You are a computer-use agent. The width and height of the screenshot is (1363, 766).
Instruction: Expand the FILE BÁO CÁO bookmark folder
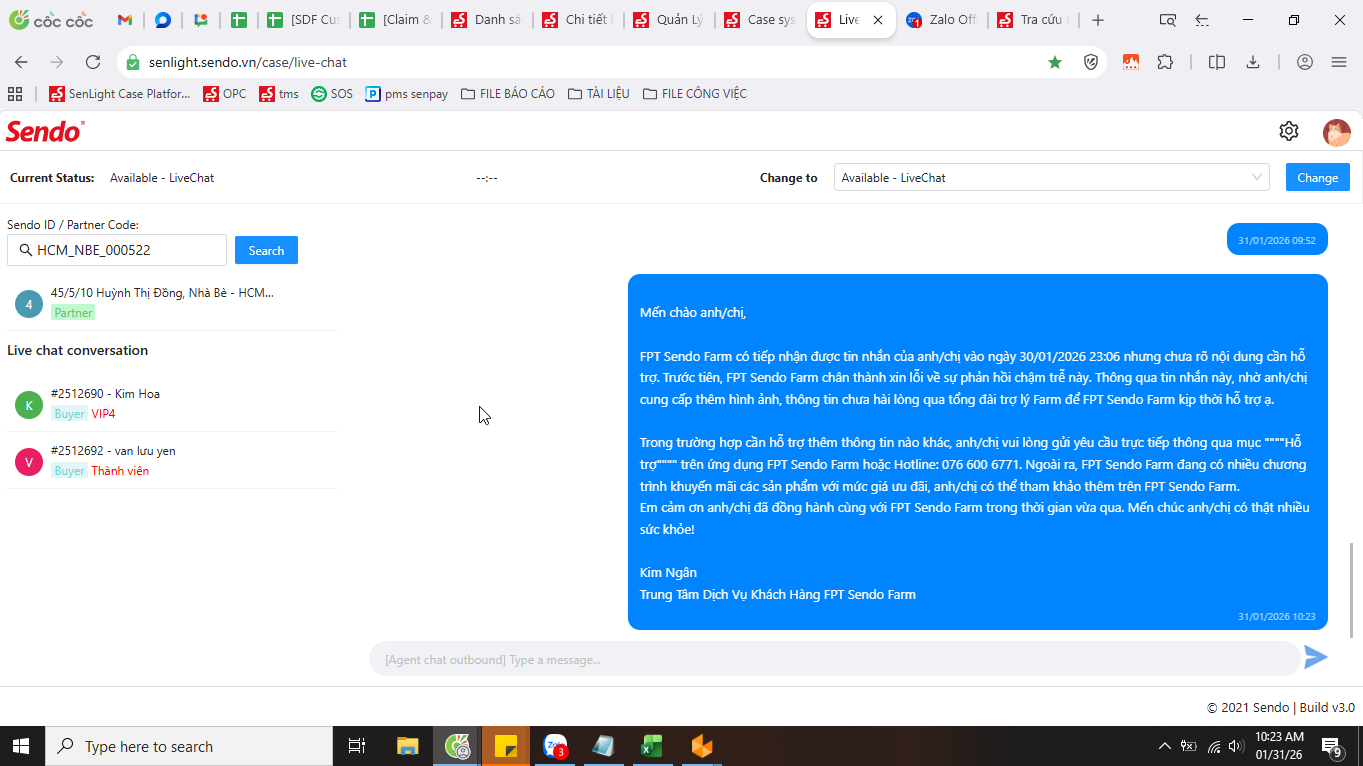click(x=507, y=94)
